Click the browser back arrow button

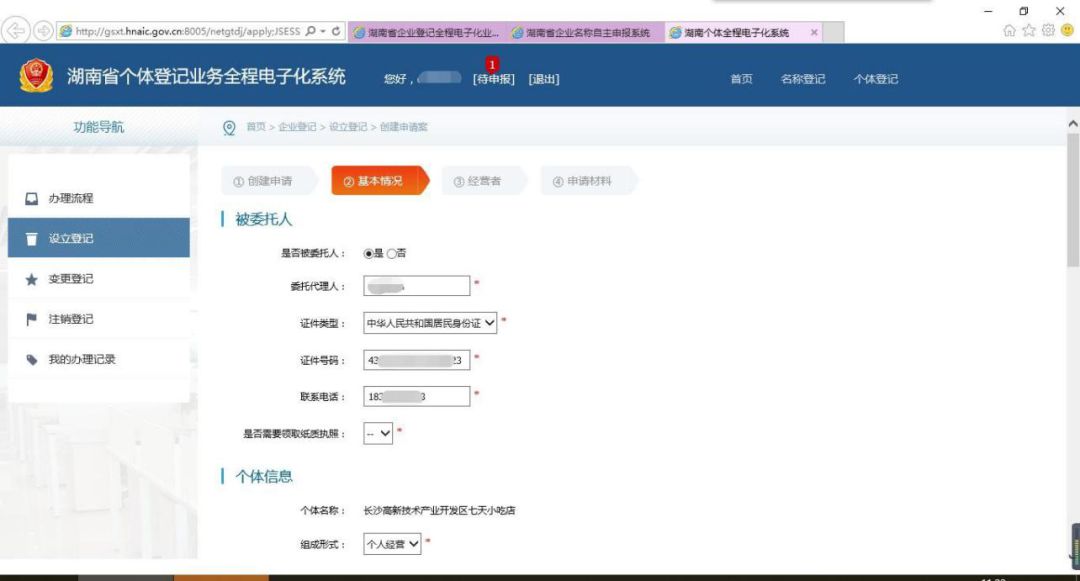pos(15,31)
